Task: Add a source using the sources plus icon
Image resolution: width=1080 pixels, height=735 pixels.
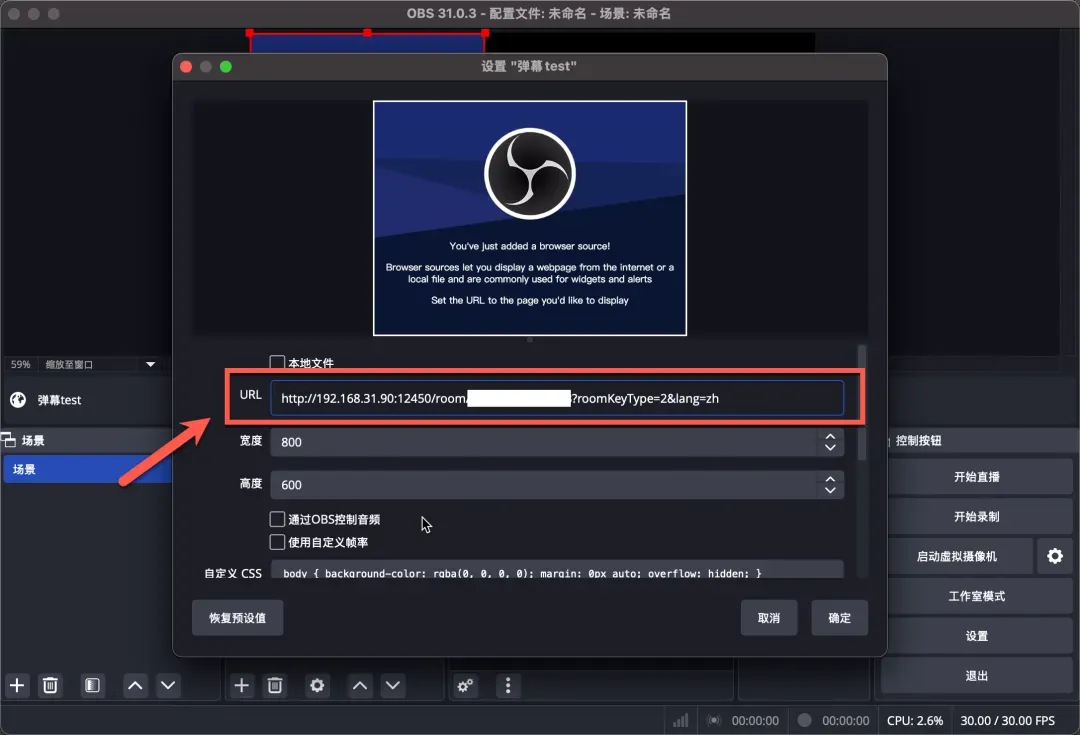Action: 242,685
